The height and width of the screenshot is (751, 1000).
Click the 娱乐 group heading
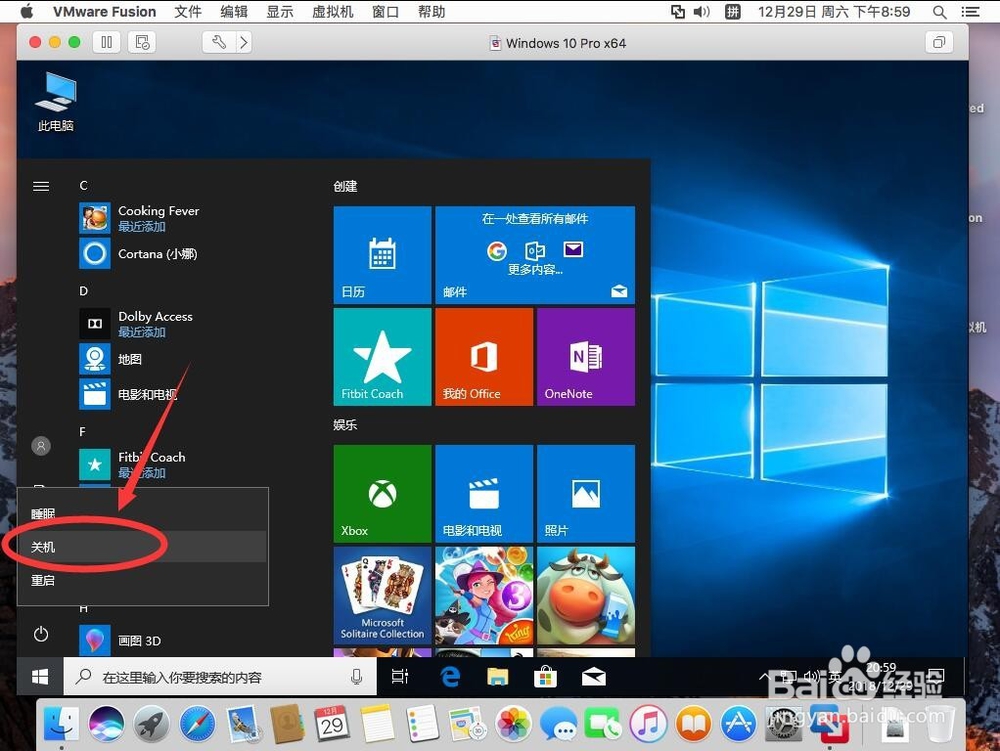345,425
